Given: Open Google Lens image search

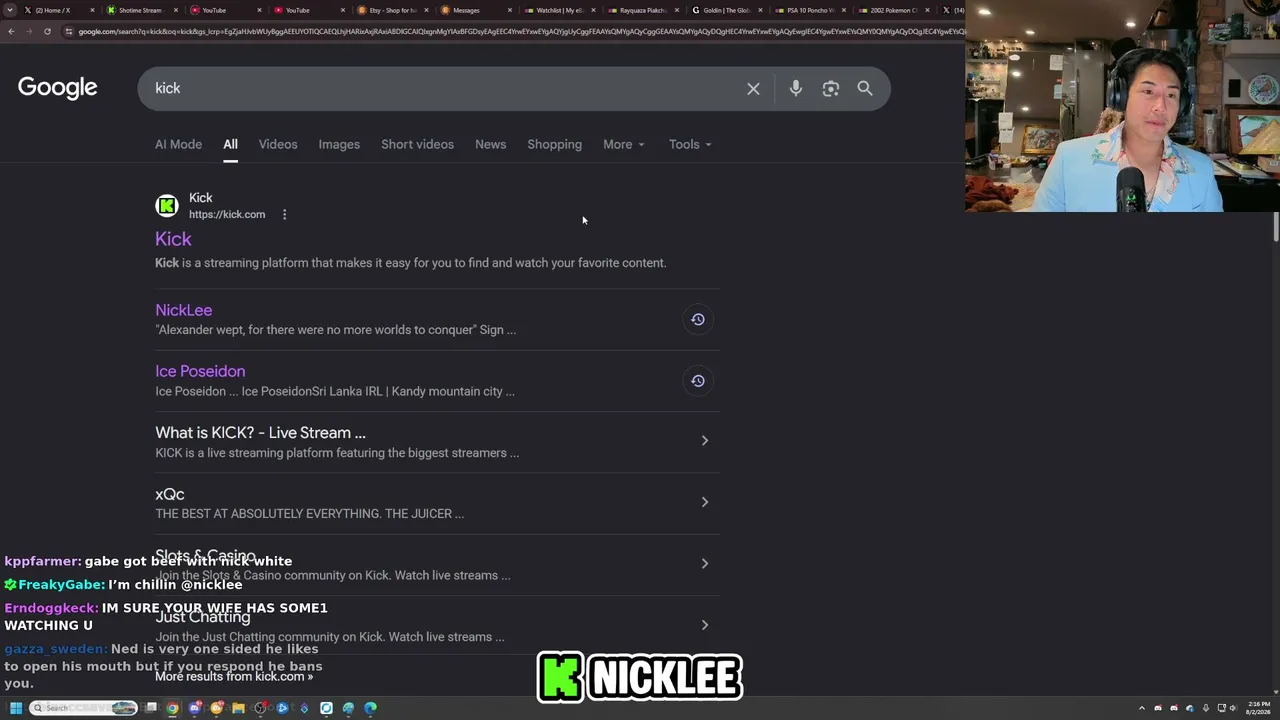Looking at the screenshot, I should [831, 88].
